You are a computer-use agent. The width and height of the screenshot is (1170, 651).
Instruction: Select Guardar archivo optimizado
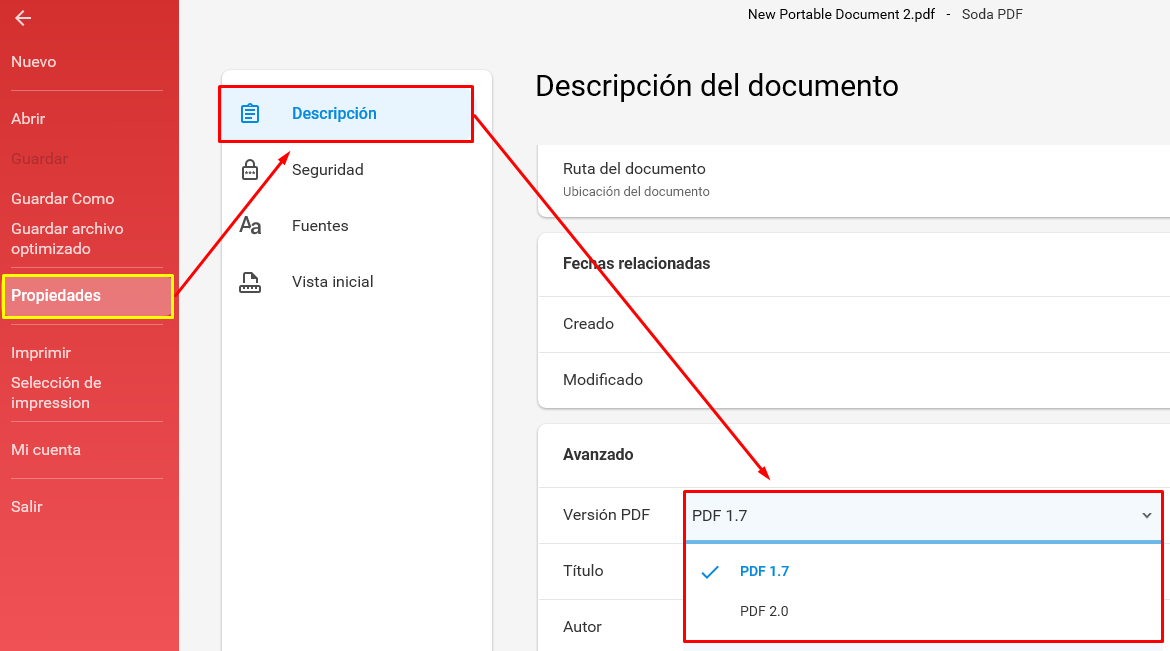tap(67, 239)
